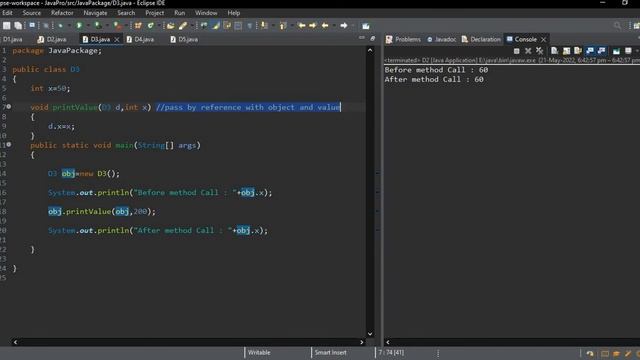This screenshot has width=640, height=360.
Task: Click the Toggle Mark Occurrences highlighter icon
Action: [x=216, y=26]
